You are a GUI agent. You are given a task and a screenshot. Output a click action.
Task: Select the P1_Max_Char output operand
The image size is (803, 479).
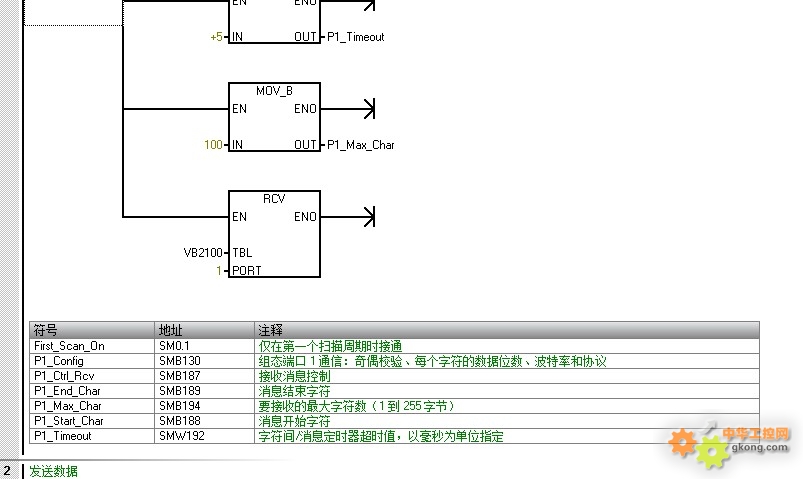(361, 145)
